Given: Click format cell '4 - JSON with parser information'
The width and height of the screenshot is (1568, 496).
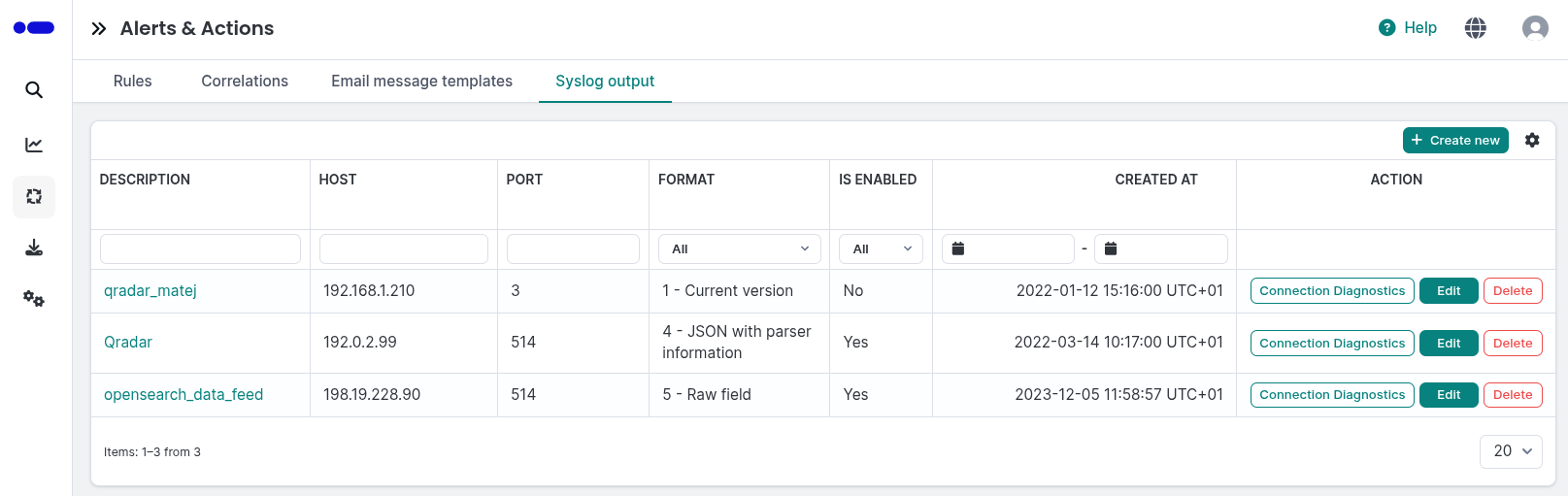Looking at the screenshot, I should [x=737, y=343].
